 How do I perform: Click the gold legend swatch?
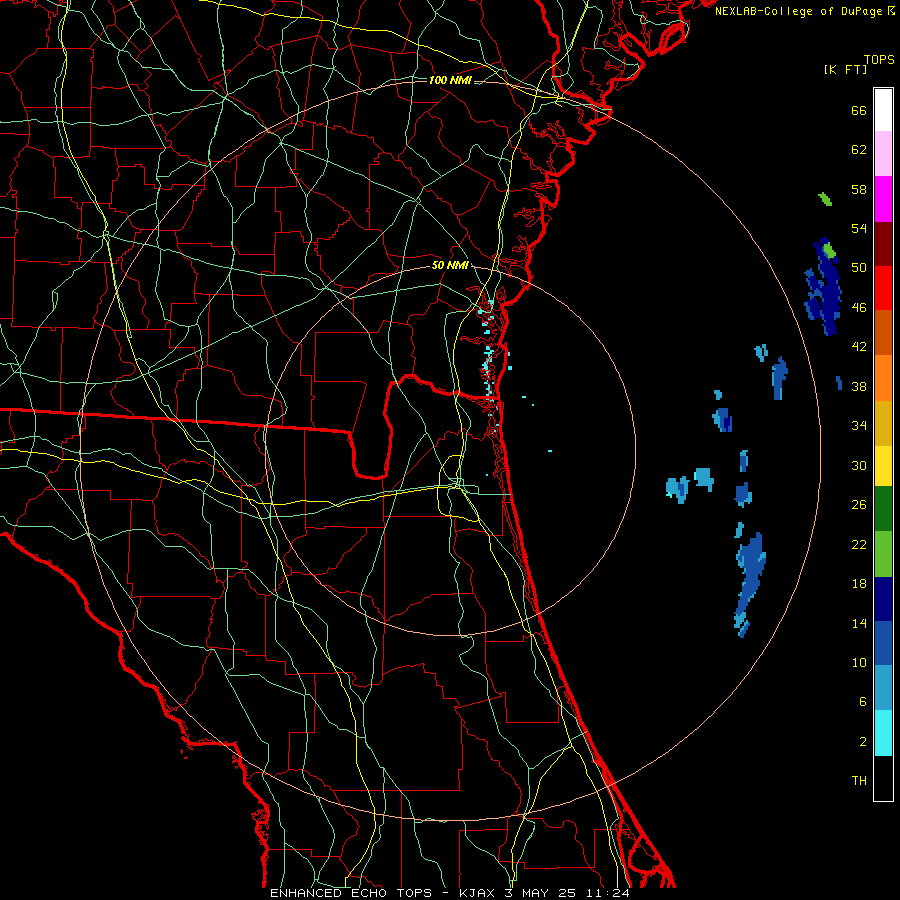[883, 424]
